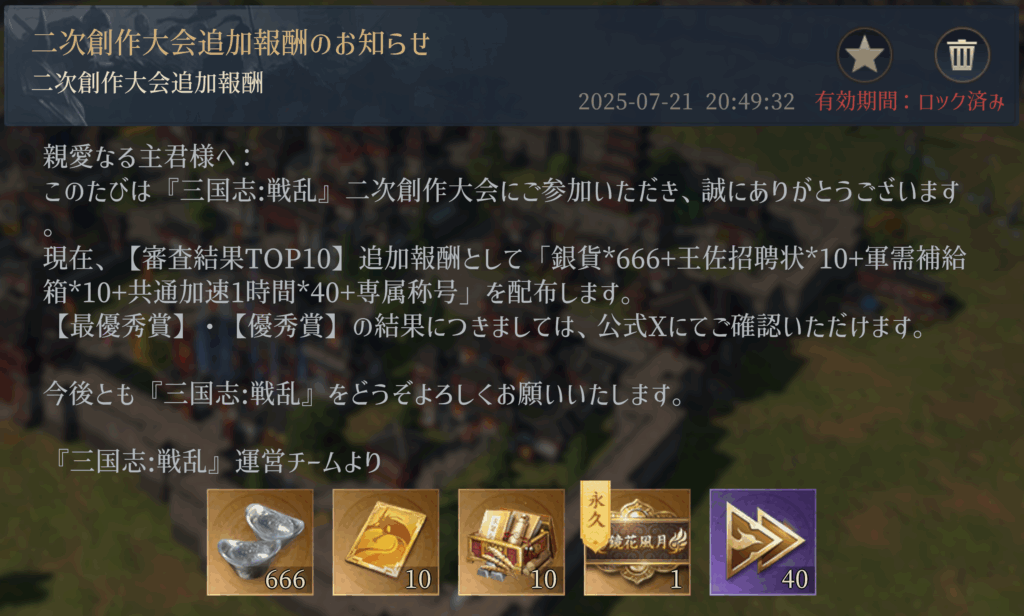1024x616 pixels.
Task: Click the 666 quantity on silver reward
Action: [x=285, y=579]
